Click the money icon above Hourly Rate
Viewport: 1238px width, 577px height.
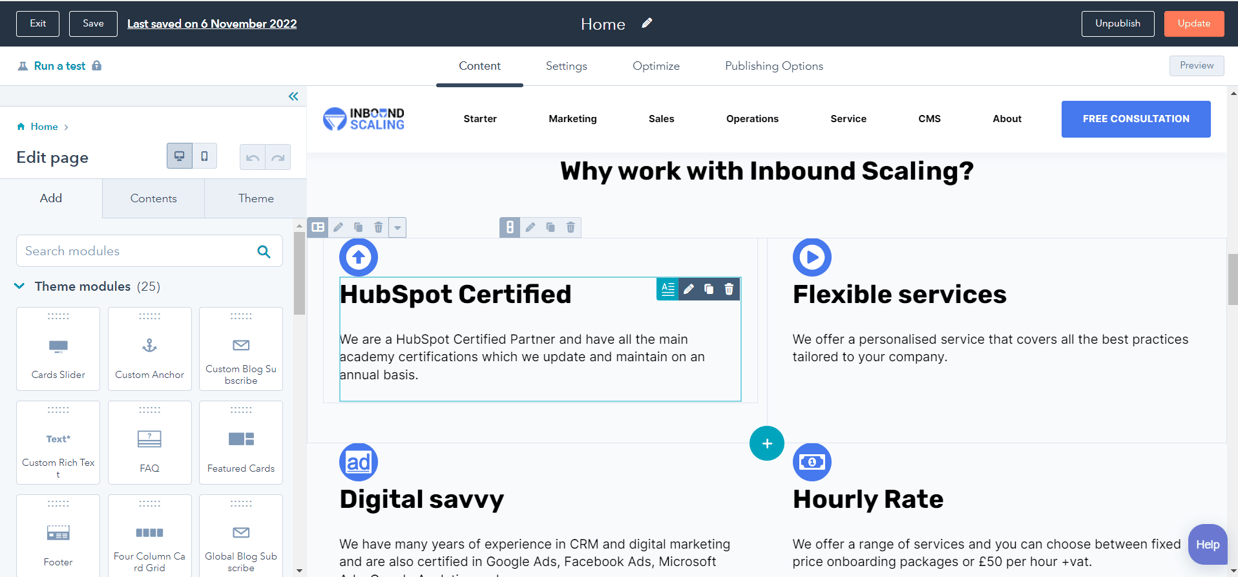pos(812,462)
